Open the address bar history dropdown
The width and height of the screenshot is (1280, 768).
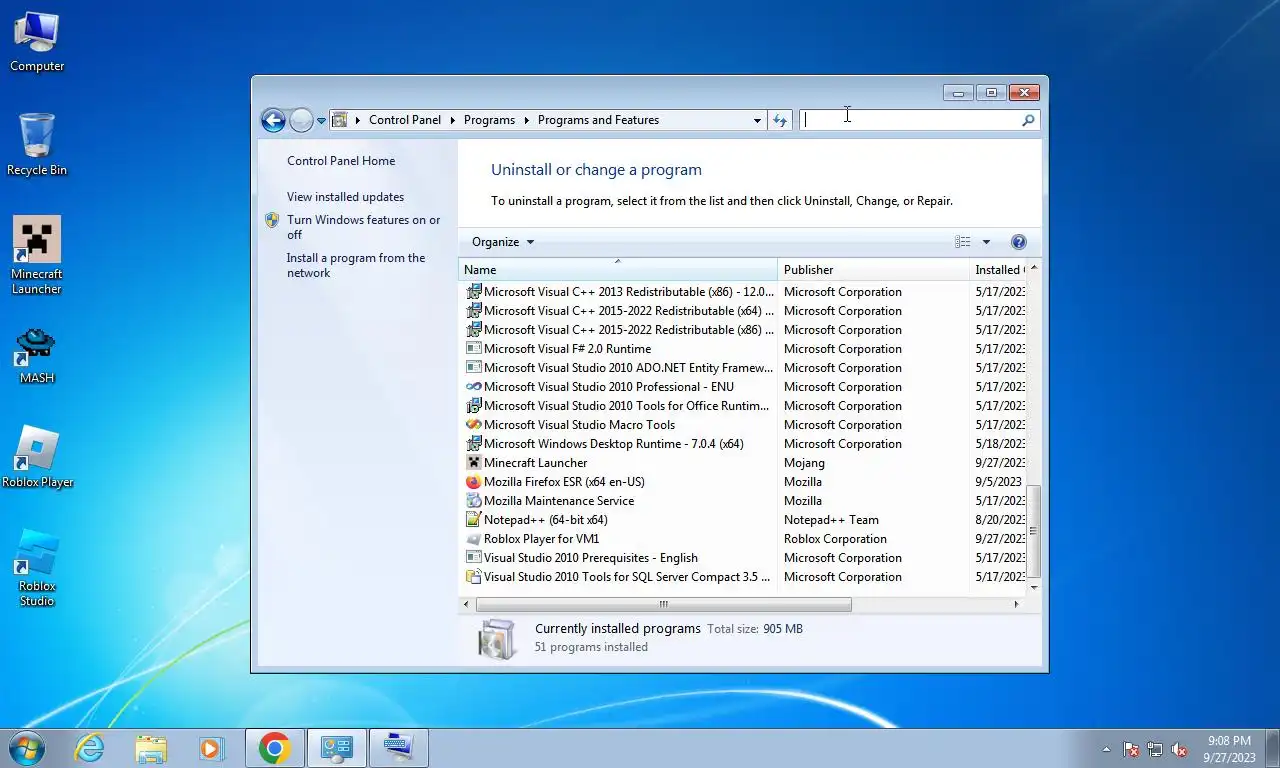(757, 120)
